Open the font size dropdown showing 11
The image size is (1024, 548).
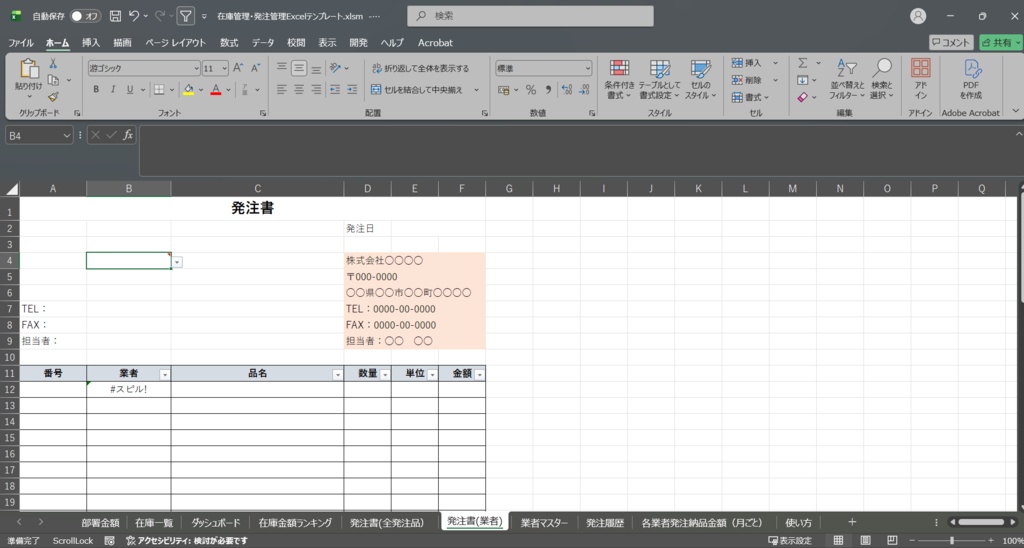(x=225, y=68)
